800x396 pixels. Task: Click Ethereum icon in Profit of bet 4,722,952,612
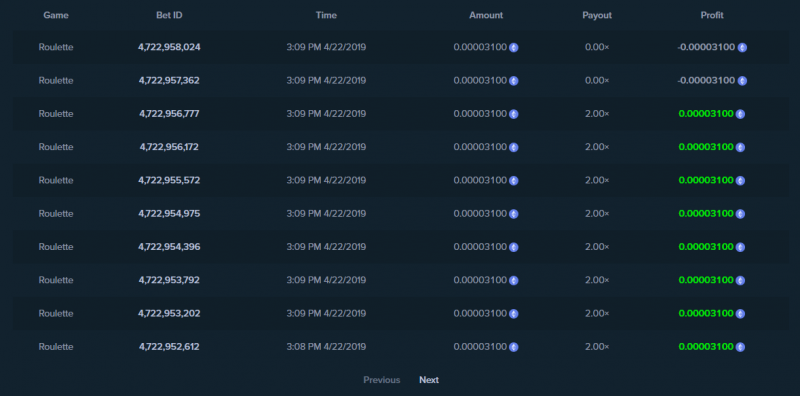740,347
